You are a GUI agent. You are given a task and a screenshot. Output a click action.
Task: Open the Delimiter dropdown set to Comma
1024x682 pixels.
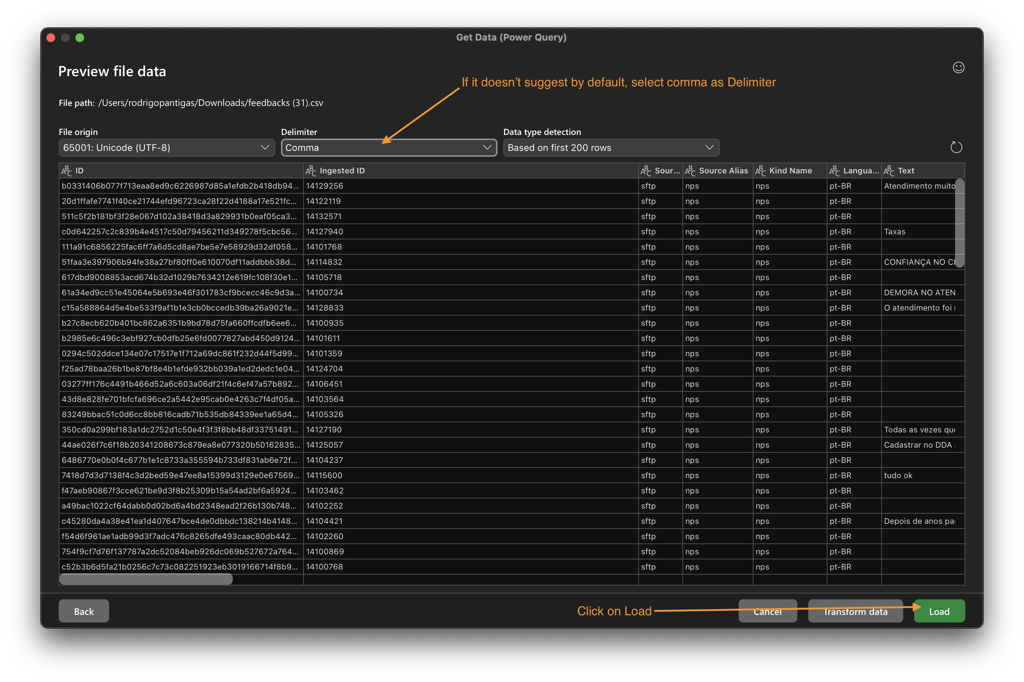point(388,148)
